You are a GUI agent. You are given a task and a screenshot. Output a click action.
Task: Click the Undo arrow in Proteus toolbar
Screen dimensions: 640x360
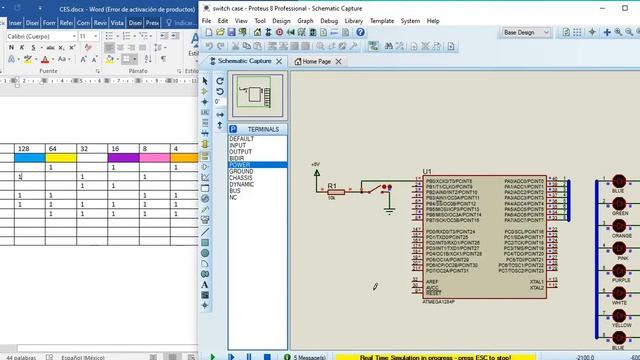pos(209,46)
